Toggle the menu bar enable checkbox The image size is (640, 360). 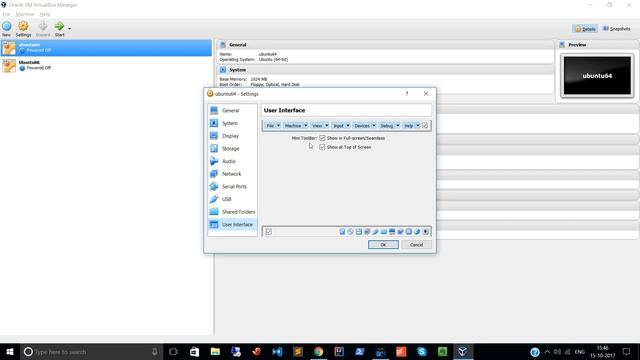click(425, 125)
